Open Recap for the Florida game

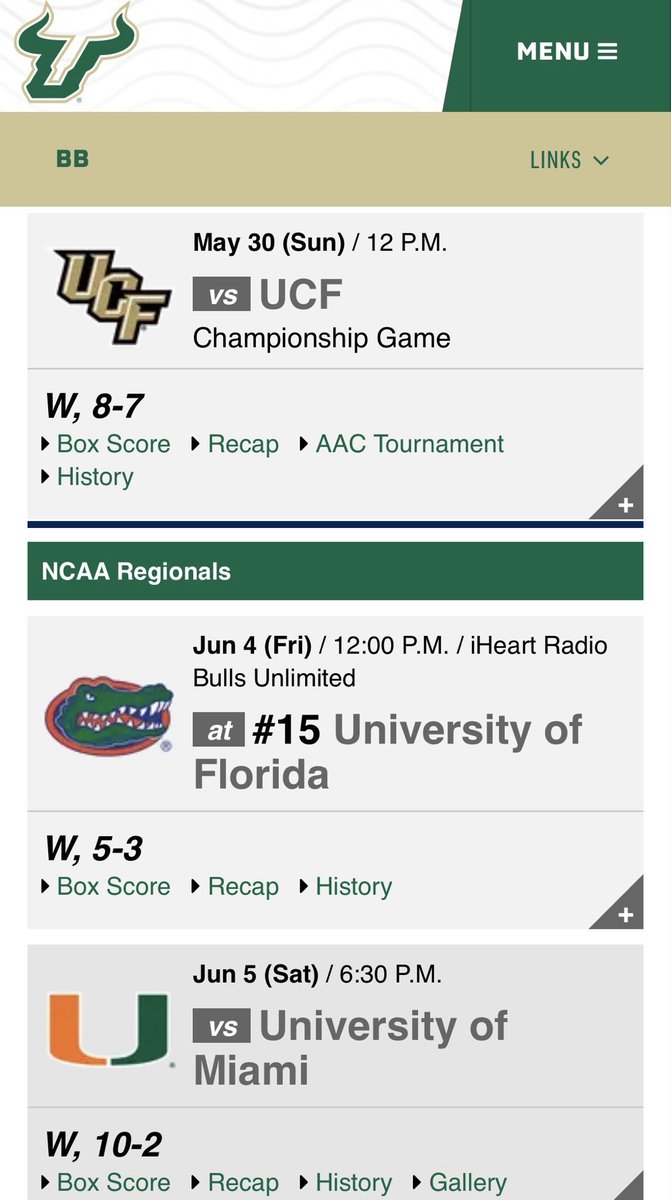point(235,887)
